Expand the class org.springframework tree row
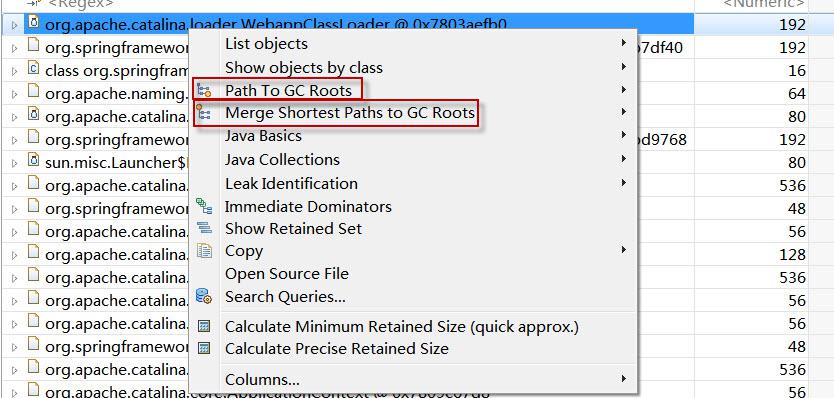This screenshot has height=398, width=834. 14,71
